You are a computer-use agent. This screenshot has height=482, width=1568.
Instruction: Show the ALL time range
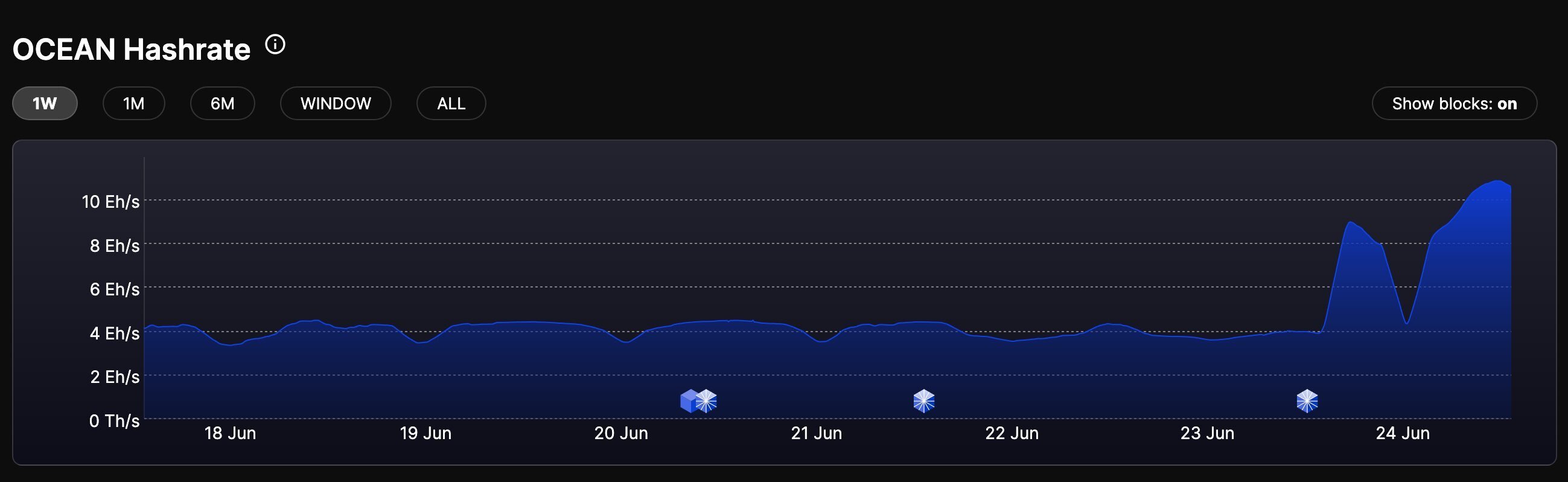tap(451, 104)
